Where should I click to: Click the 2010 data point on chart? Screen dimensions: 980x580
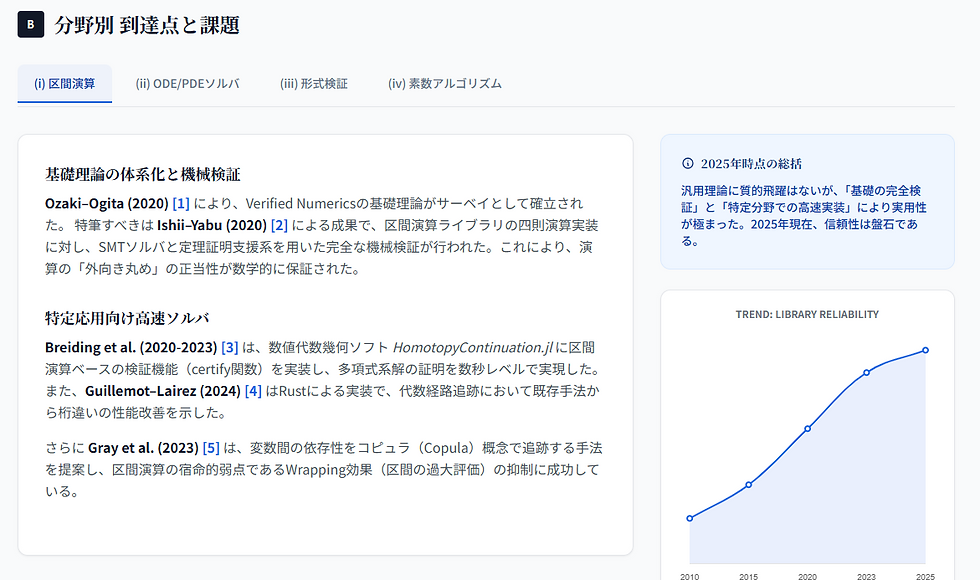pyautogui.click(x=689, y=518)
